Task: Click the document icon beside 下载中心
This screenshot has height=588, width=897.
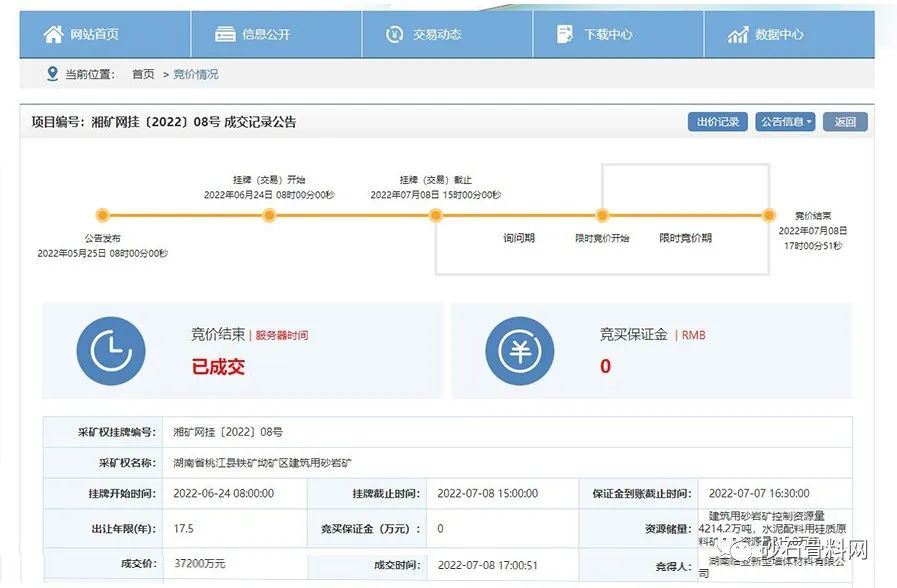Action: tap(566, 34)
